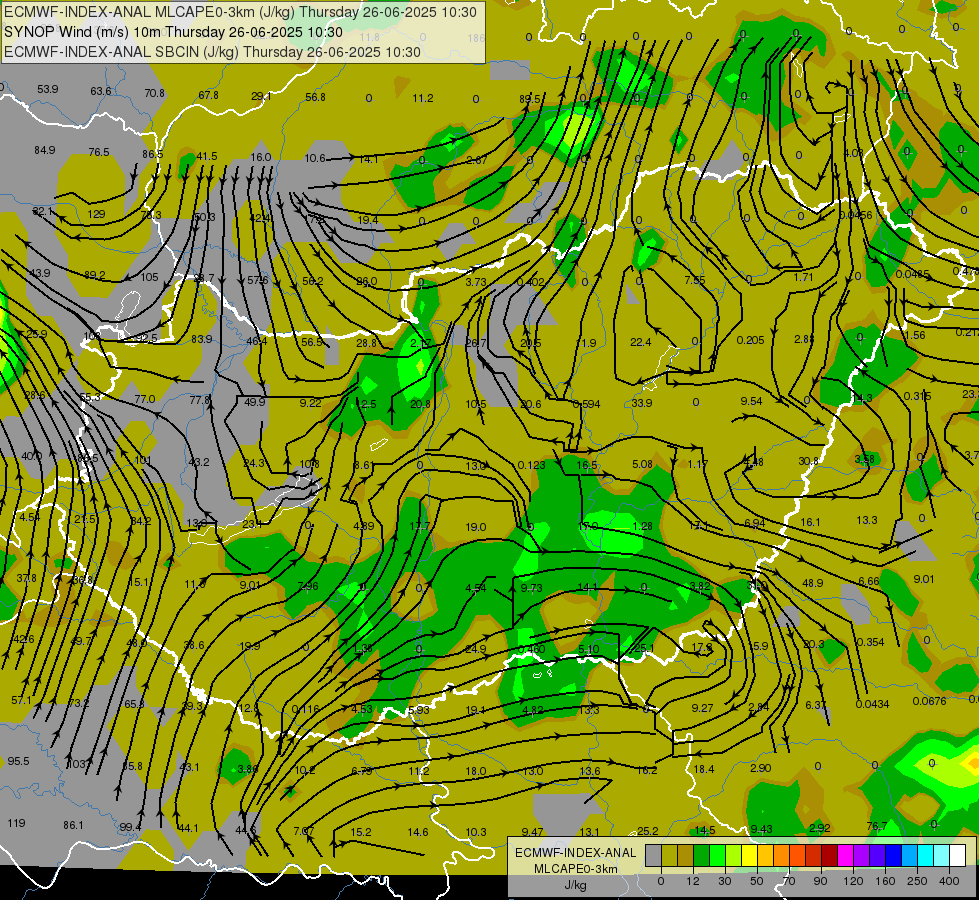This screenshot has height=900, width=979.
Task: Click the cyan legend swatch
Action: click(x=925, y=855)
